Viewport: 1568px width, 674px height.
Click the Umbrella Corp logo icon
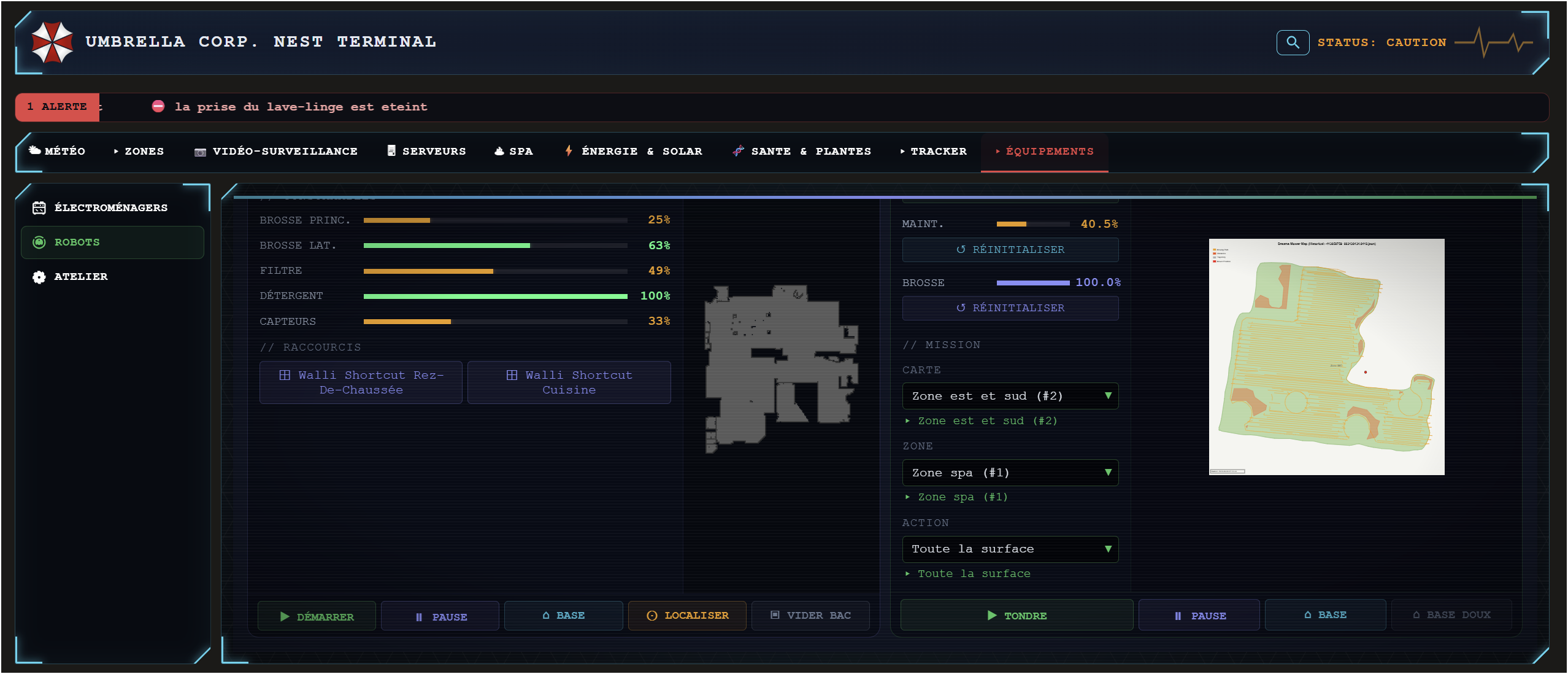[52, 42]
